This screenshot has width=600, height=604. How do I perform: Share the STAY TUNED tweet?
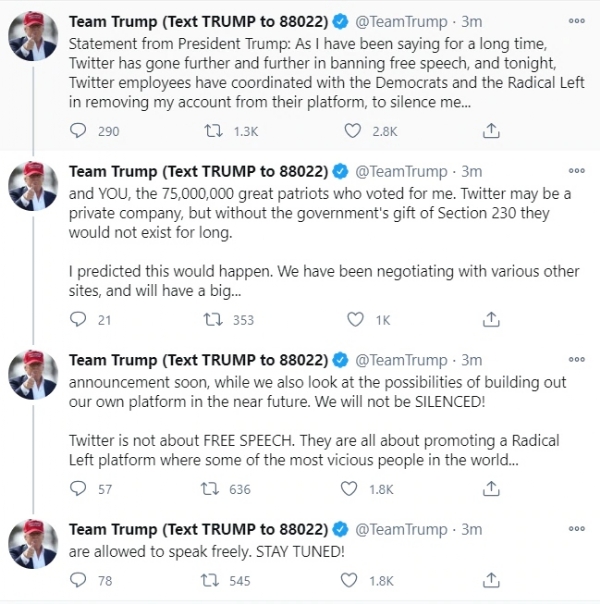(x=490, y=579)
